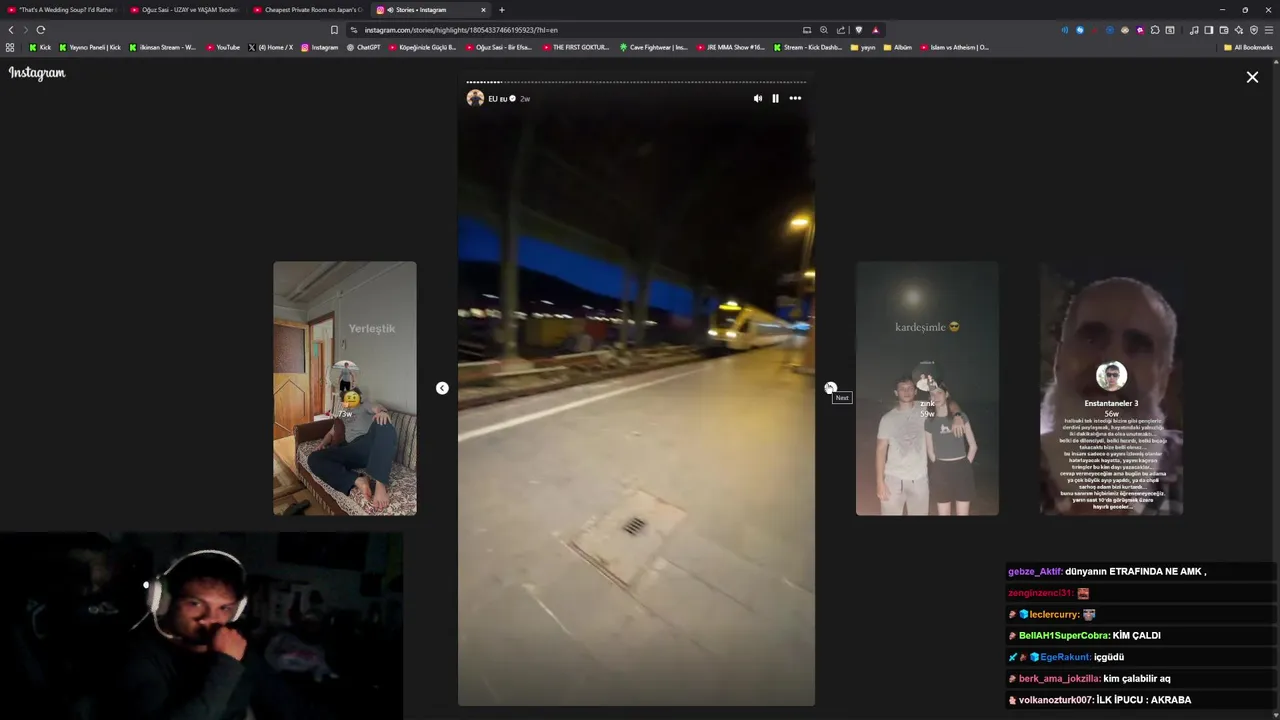Switch to the 'Cheapest Private Room' tab

308,10
